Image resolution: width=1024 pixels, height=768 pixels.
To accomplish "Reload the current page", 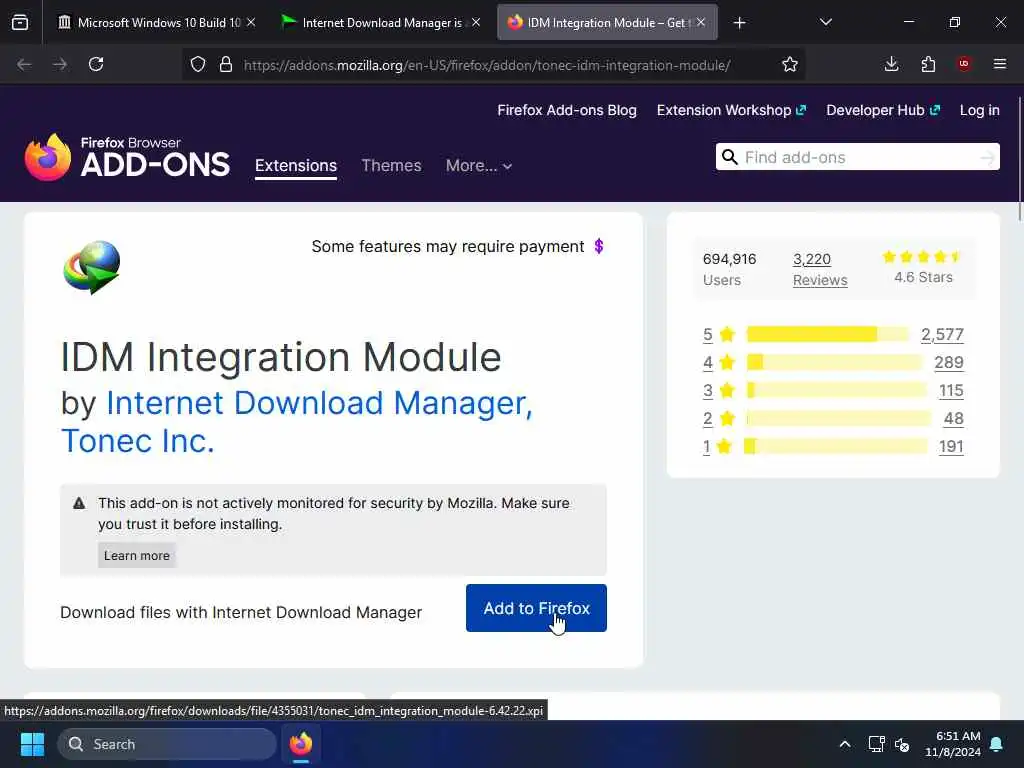I will pyautogui.click(x=96, y=65).
